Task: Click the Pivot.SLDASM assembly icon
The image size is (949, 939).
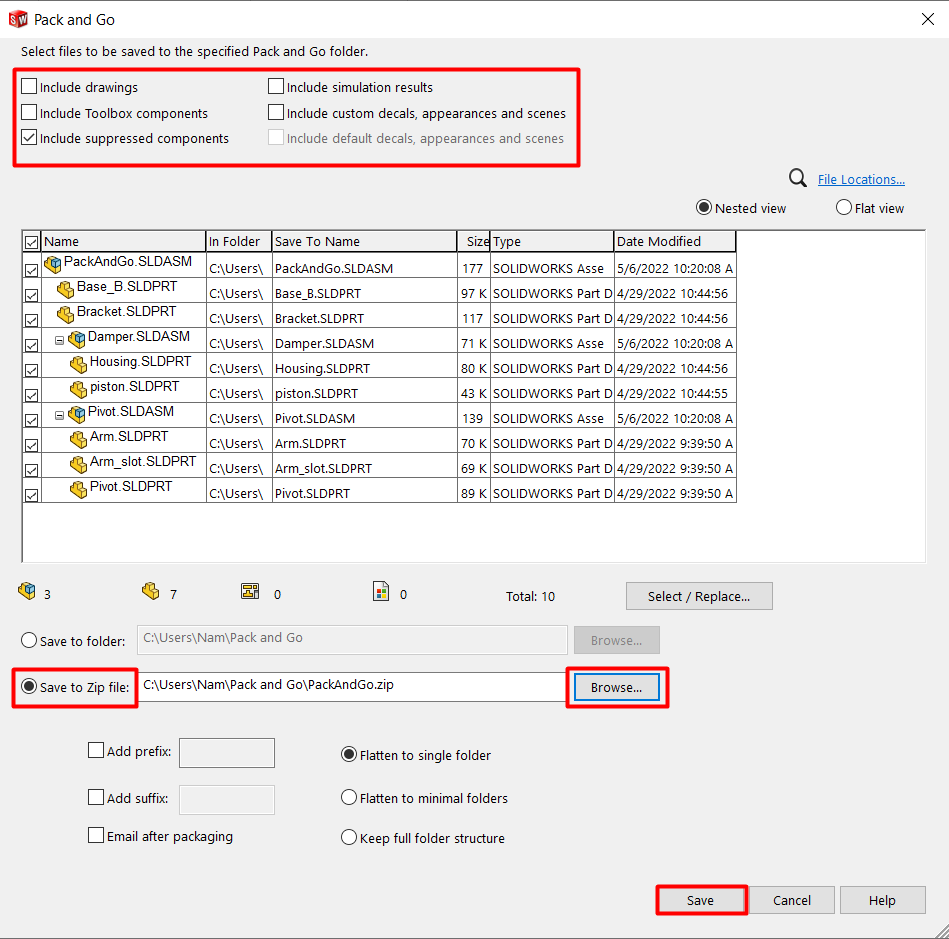Action: [77, 414]
